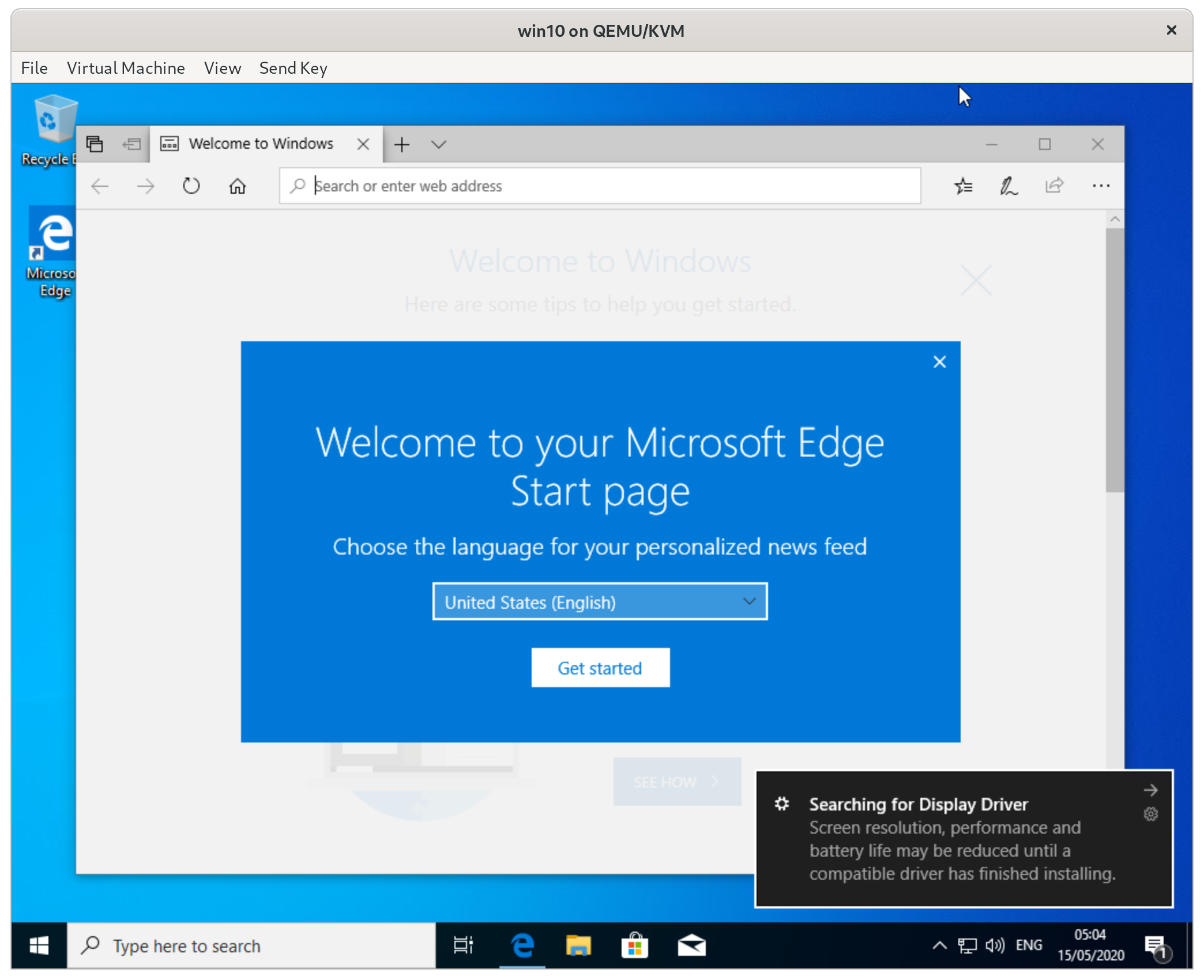The width and height of the screenshot is (1204, 980).
Task: Click the faded SEE HOW button
Action: [x=677, y=782]
